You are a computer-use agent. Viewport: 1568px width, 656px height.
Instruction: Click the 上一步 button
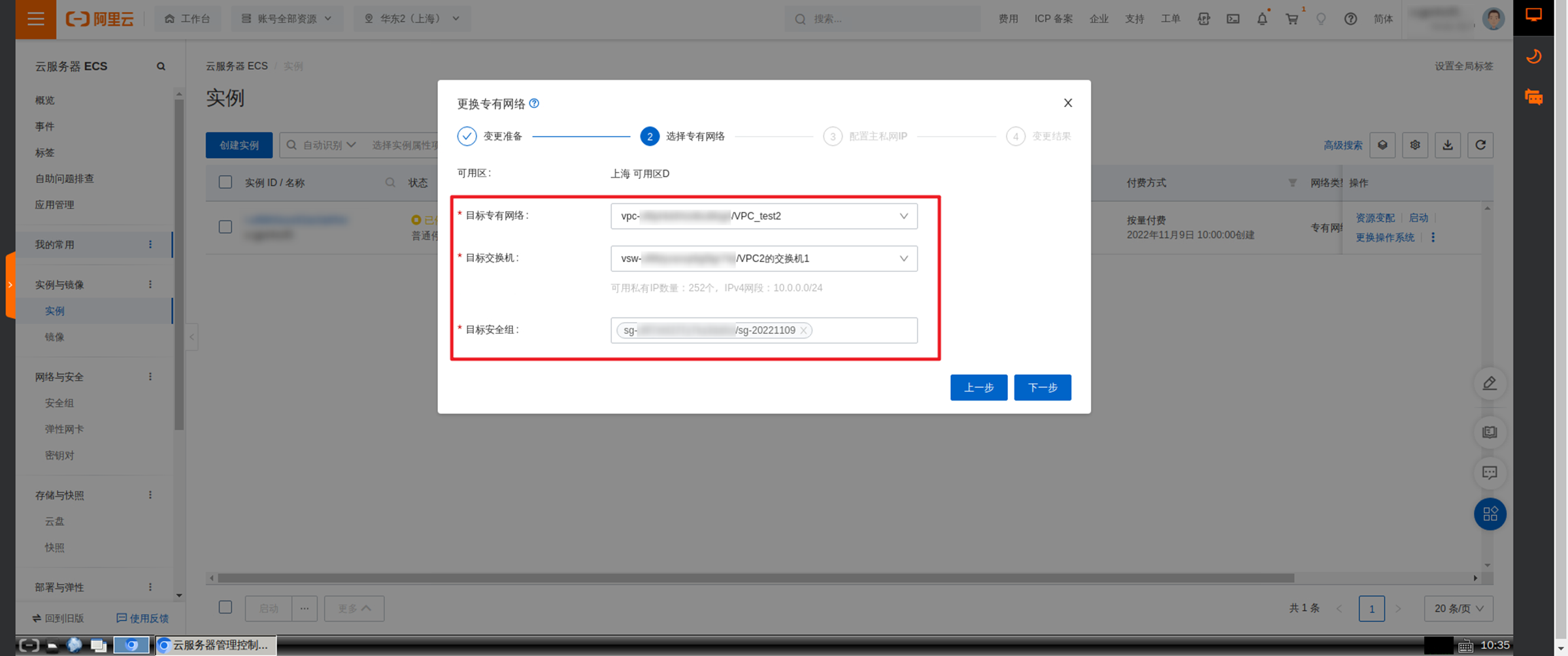pos(978,387)
